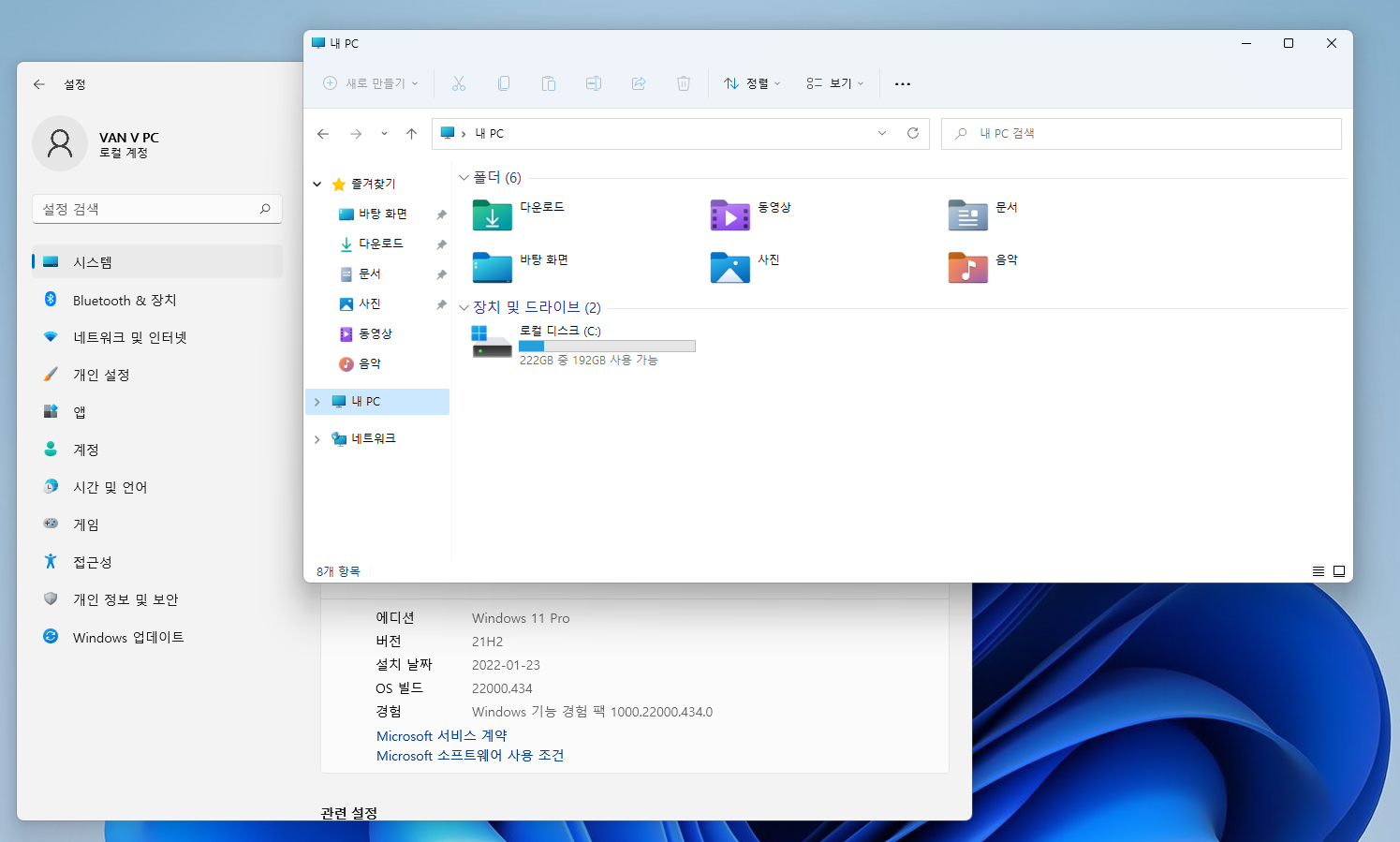Screen dimensions: 1400x842
Task: Collapse the 즐겨찾기 tree node
Action: point(317,185)
